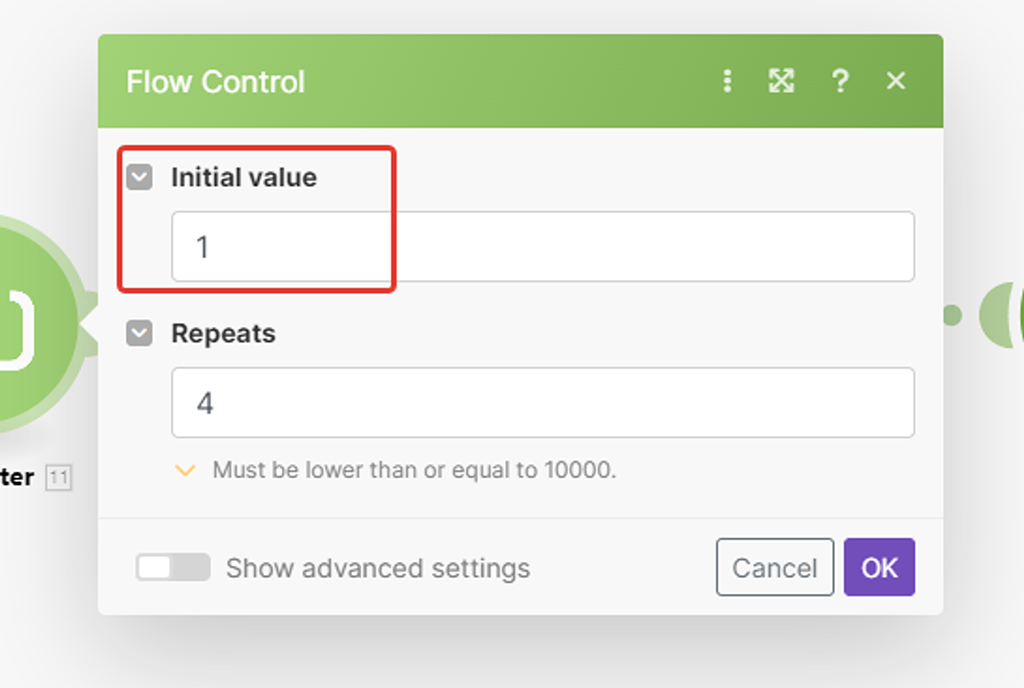Confirm settings with the OK button
Image resolution: width=1024 pixels, height=688 pixels.
click(879, 567)
